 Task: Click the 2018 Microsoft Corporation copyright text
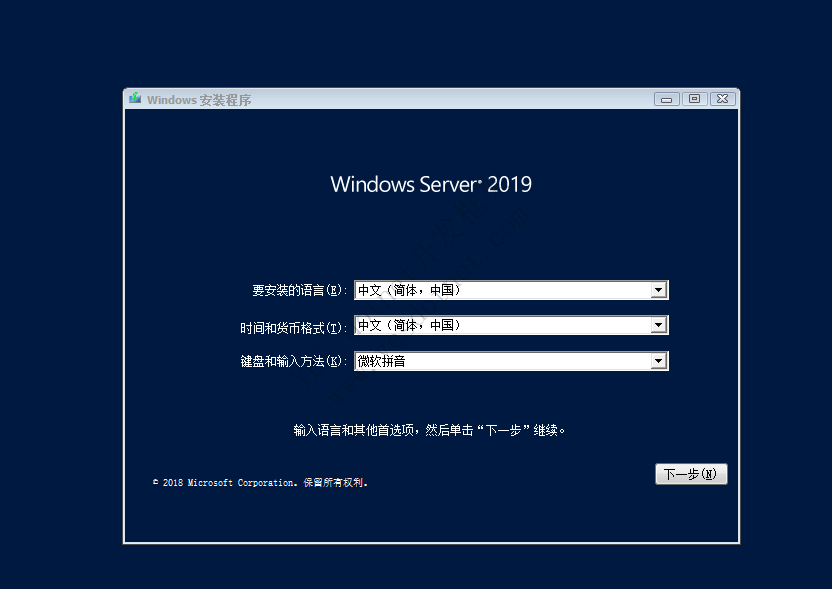(260, 482)
